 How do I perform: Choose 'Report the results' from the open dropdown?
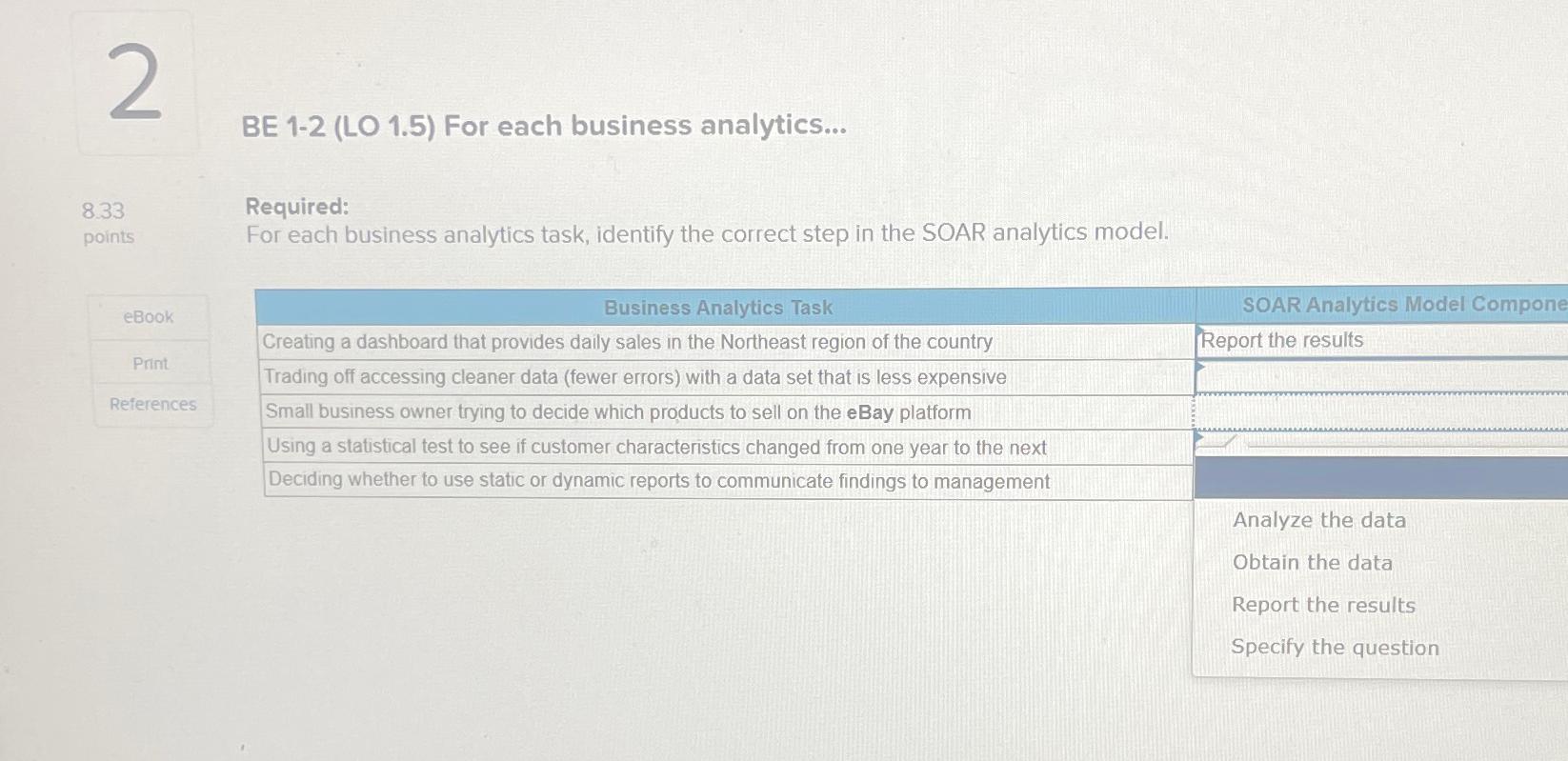pyautogui.click(x=1323, y=604)
